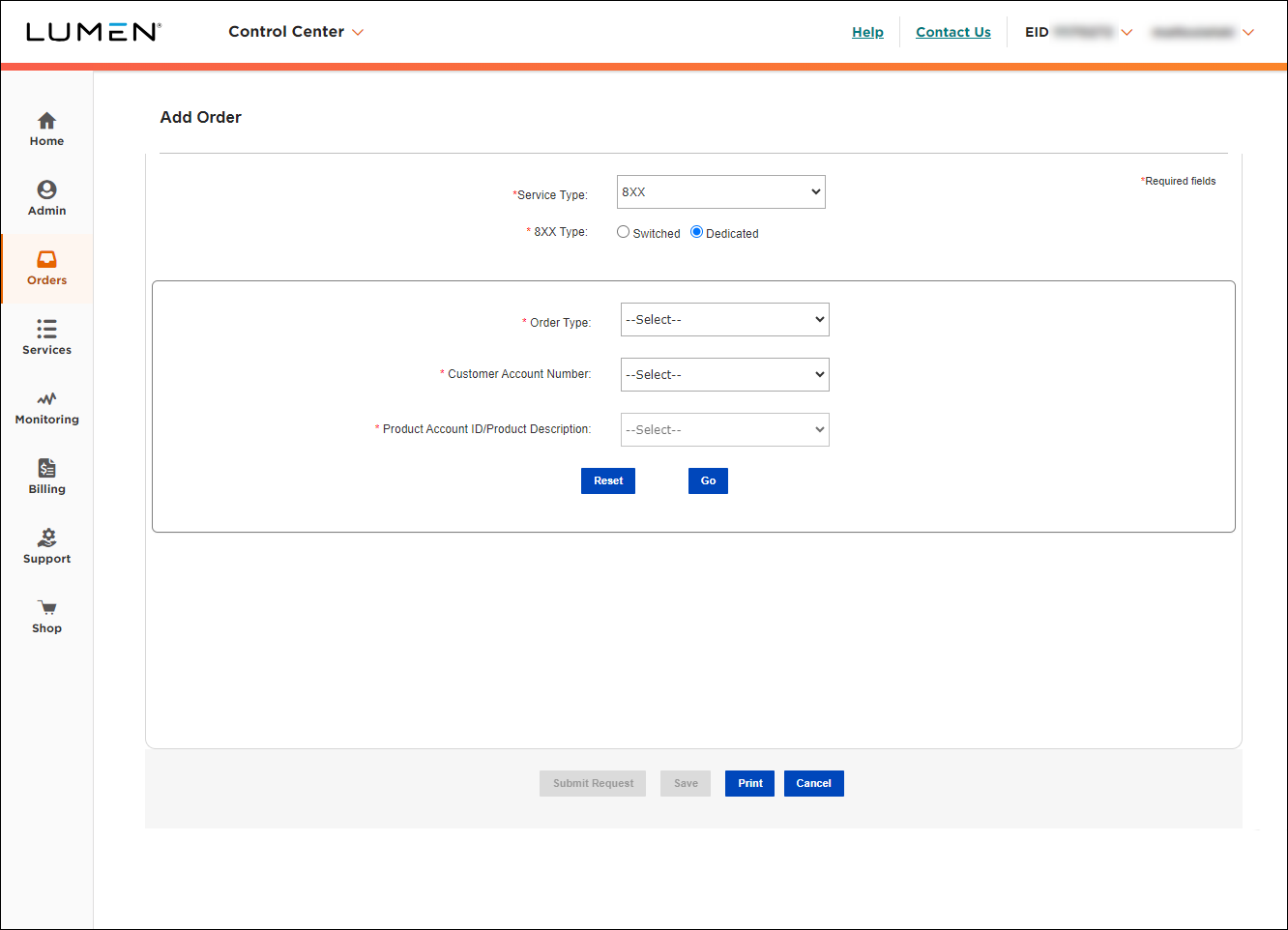The image size is (1288, 930).
Task: Open the Help link
Action: 867,32
